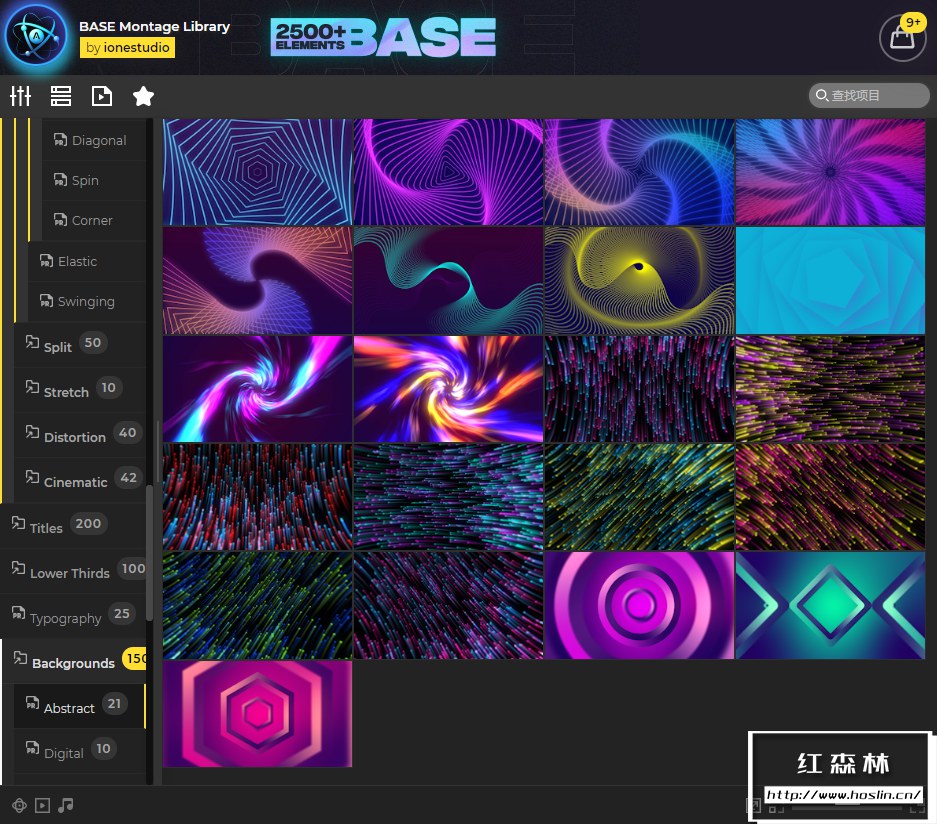This screenshot has width=937, height=824.
Task: Expand the Stretch category with 10 items
Action: pyautogui.click(x=80, y=390)
